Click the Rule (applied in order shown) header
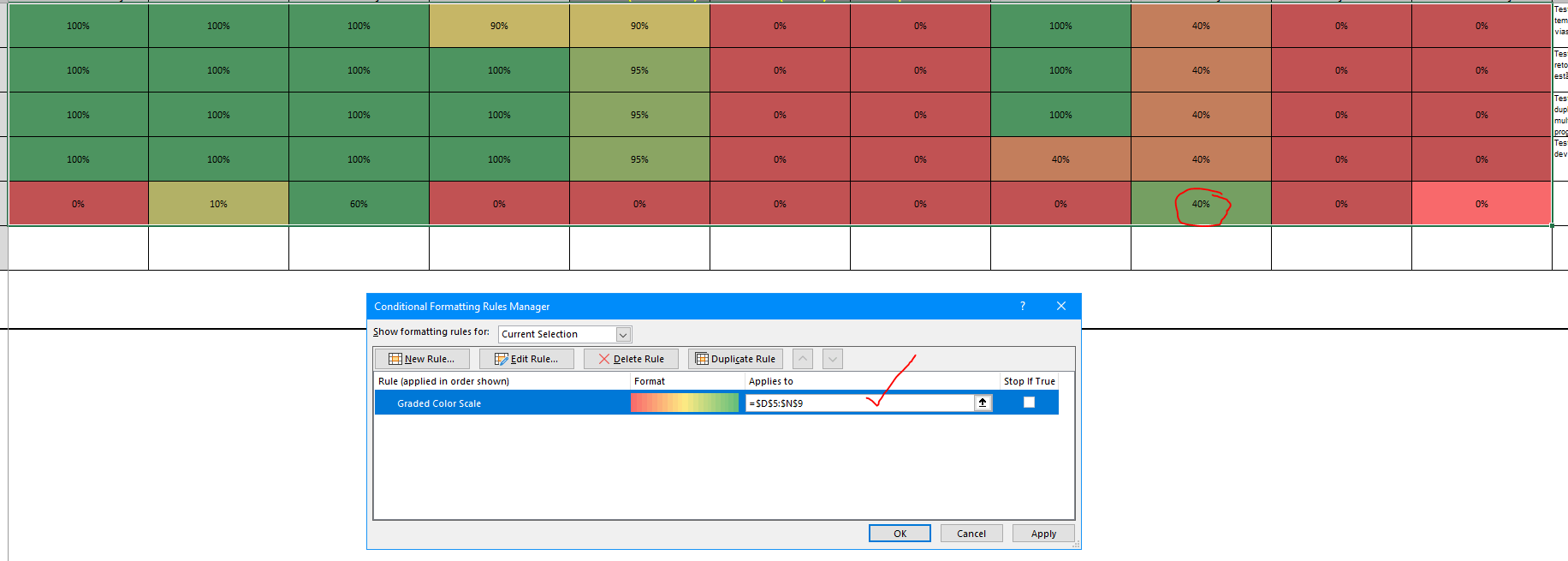 [443, 381]
